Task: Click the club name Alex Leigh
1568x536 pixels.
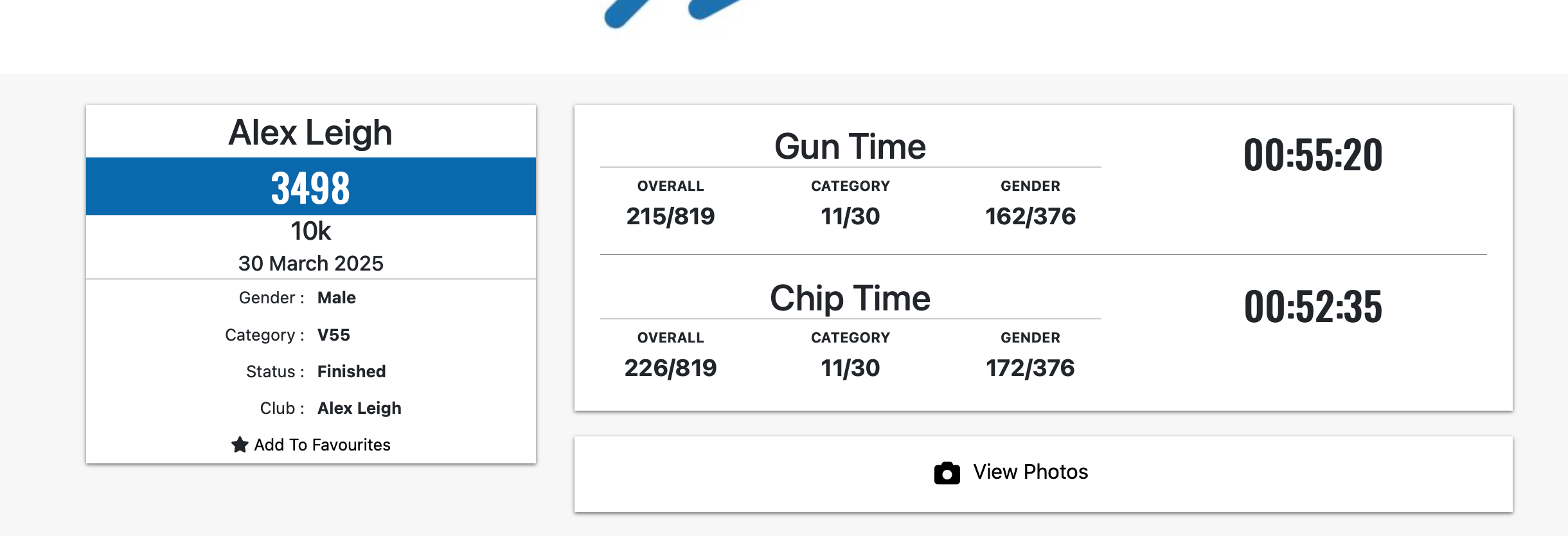Action: [x=359, y=408]
